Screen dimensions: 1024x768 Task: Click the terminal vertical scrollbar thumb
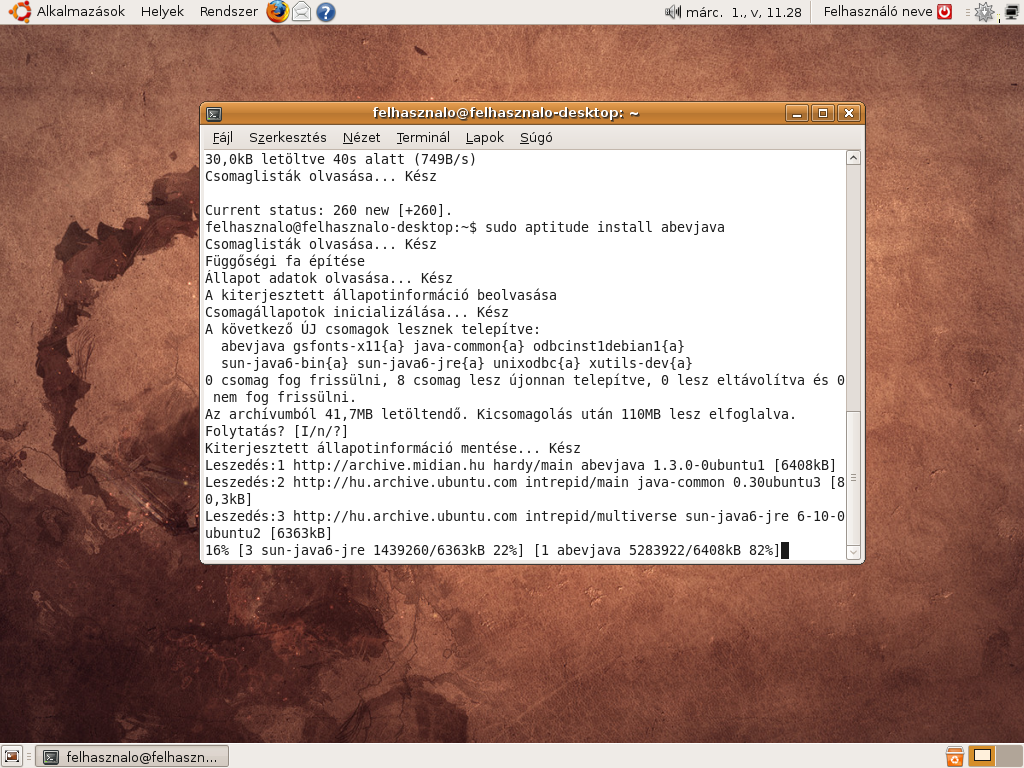[853, 478]
